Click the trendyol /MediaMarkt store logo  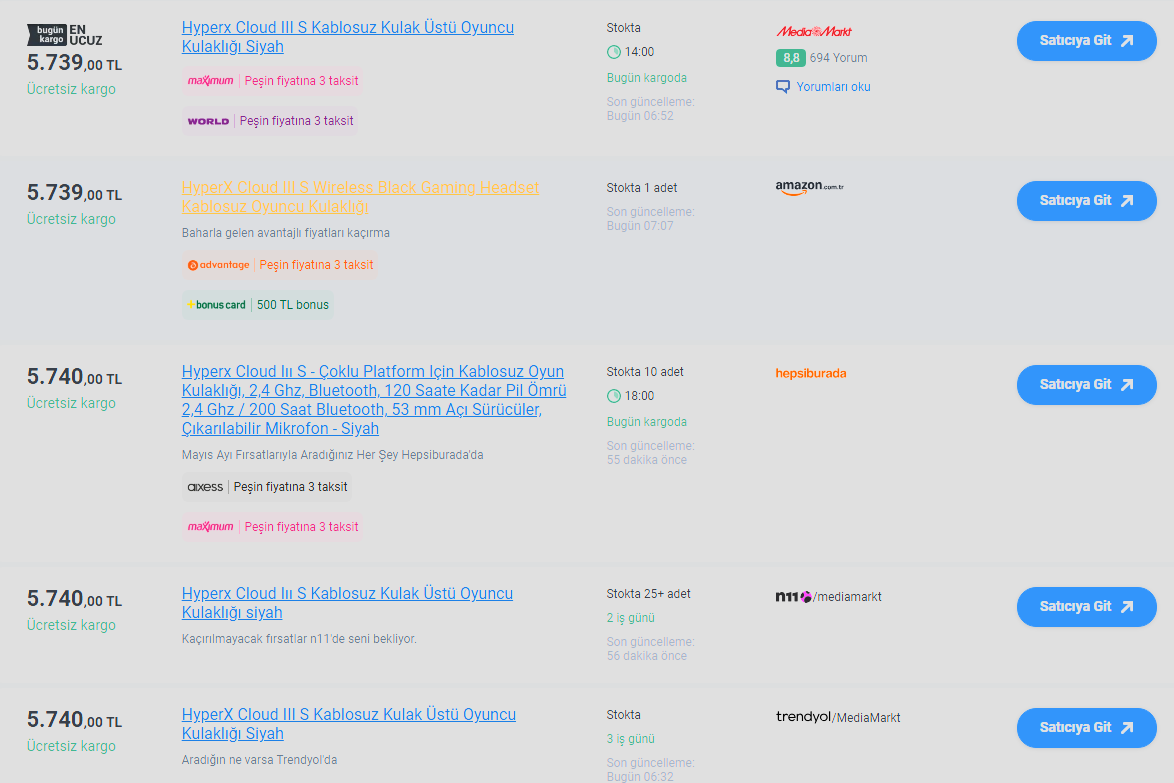[838, 717]
